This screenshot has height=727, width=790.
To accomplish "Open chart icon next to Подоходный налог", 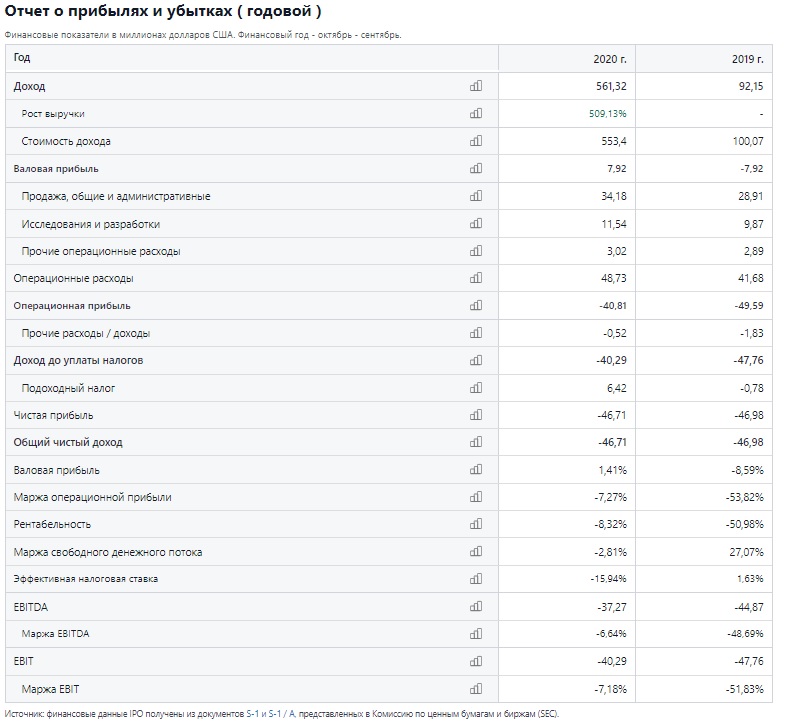I will (x=476, y=387).
